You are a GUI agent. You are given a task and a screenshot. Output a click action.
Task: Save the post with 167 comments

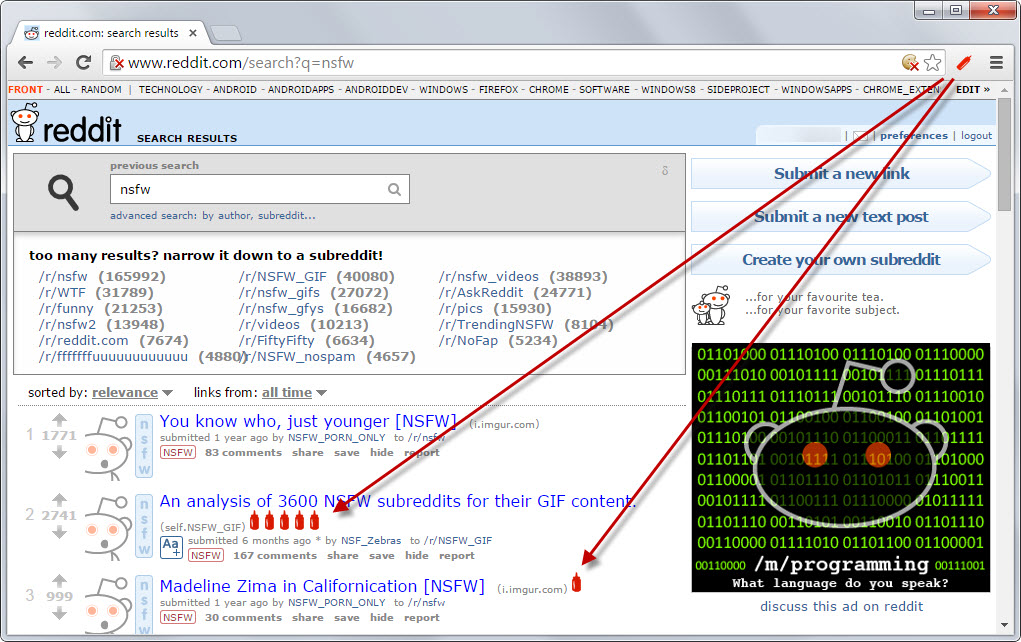click(382, 555)
